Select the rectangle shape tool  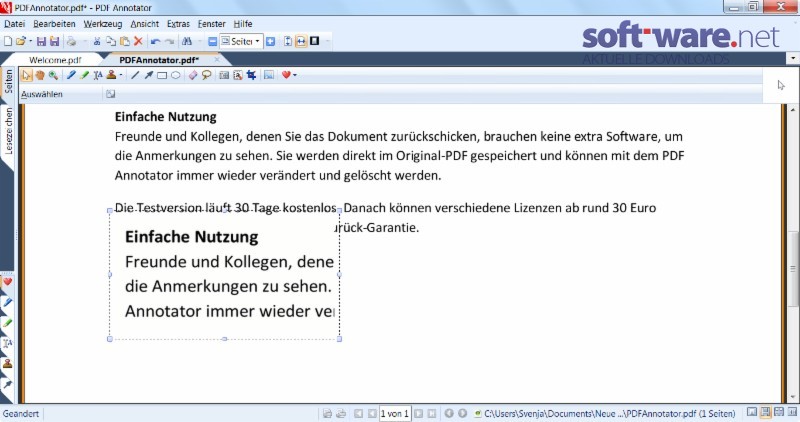(162, 76)
